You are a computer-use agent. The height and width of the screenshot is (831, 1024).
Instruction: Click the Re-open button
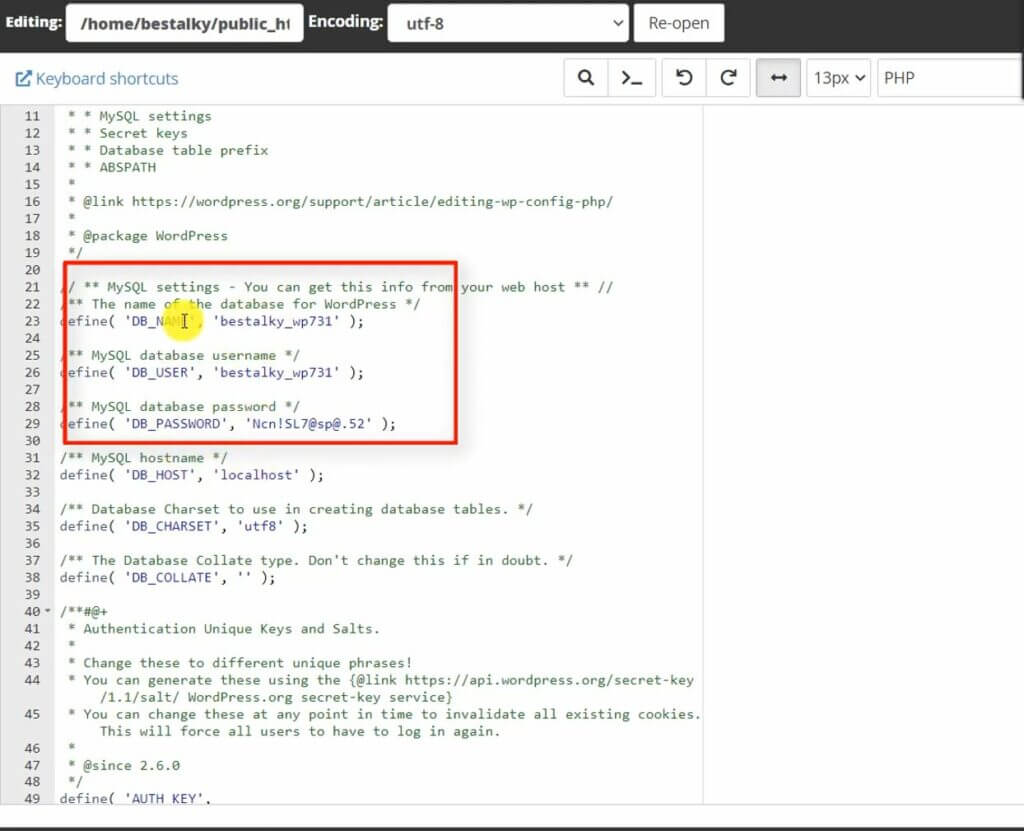point(679,24)
